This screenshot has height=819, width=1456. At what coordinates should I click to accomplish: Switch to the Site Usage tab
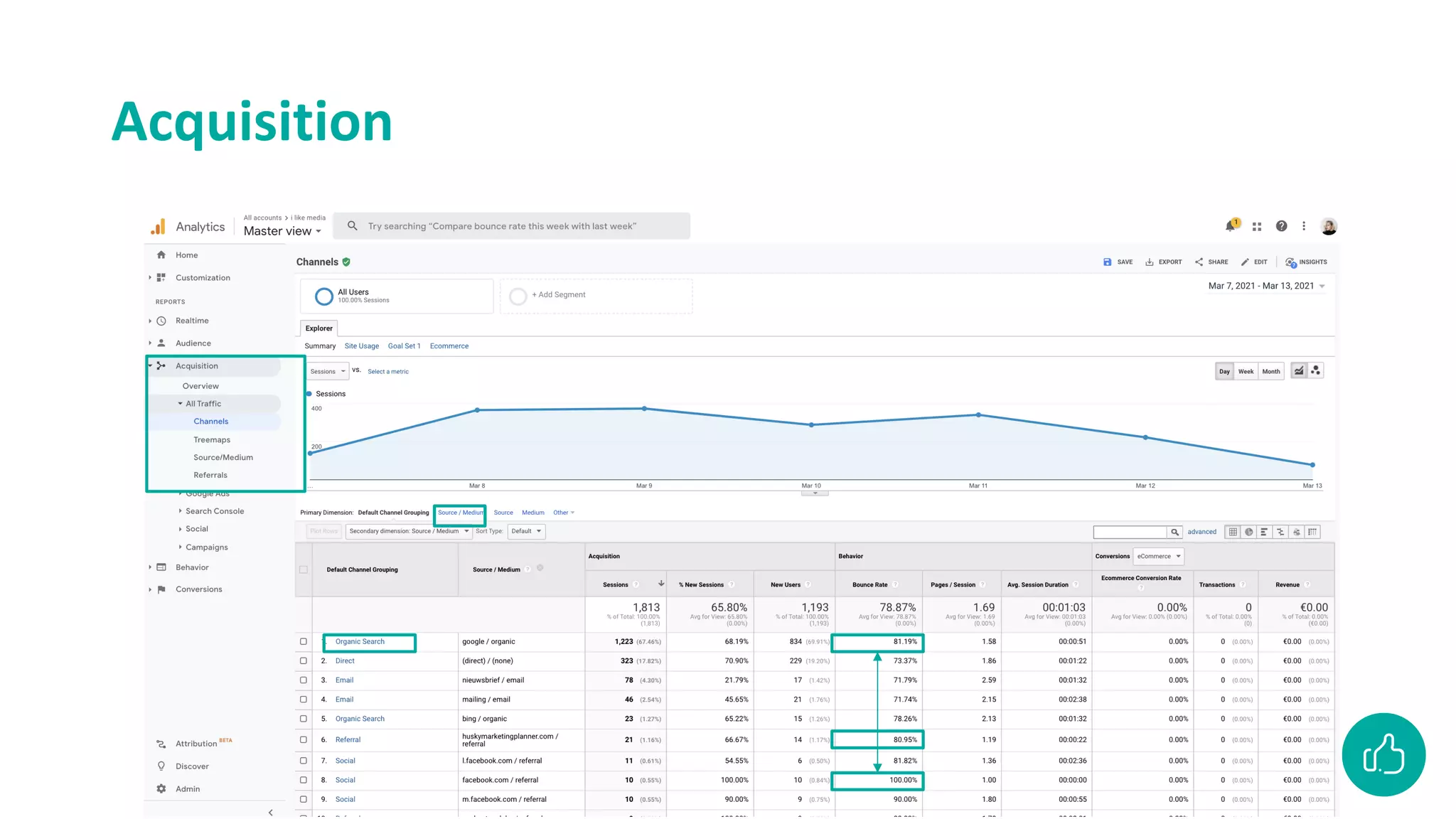click(x=361, y=346)
